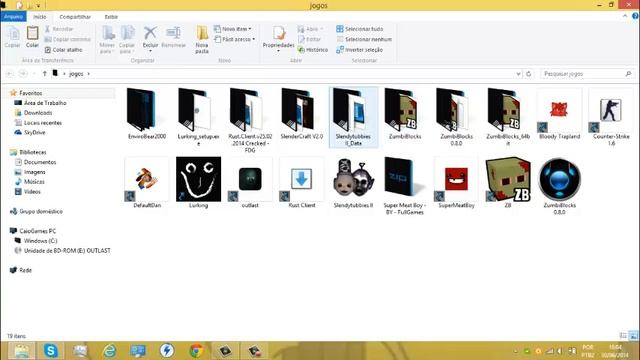The image size is (640, 360).
Task: Open the Copiar para dropdown
Action: [127, 40]
